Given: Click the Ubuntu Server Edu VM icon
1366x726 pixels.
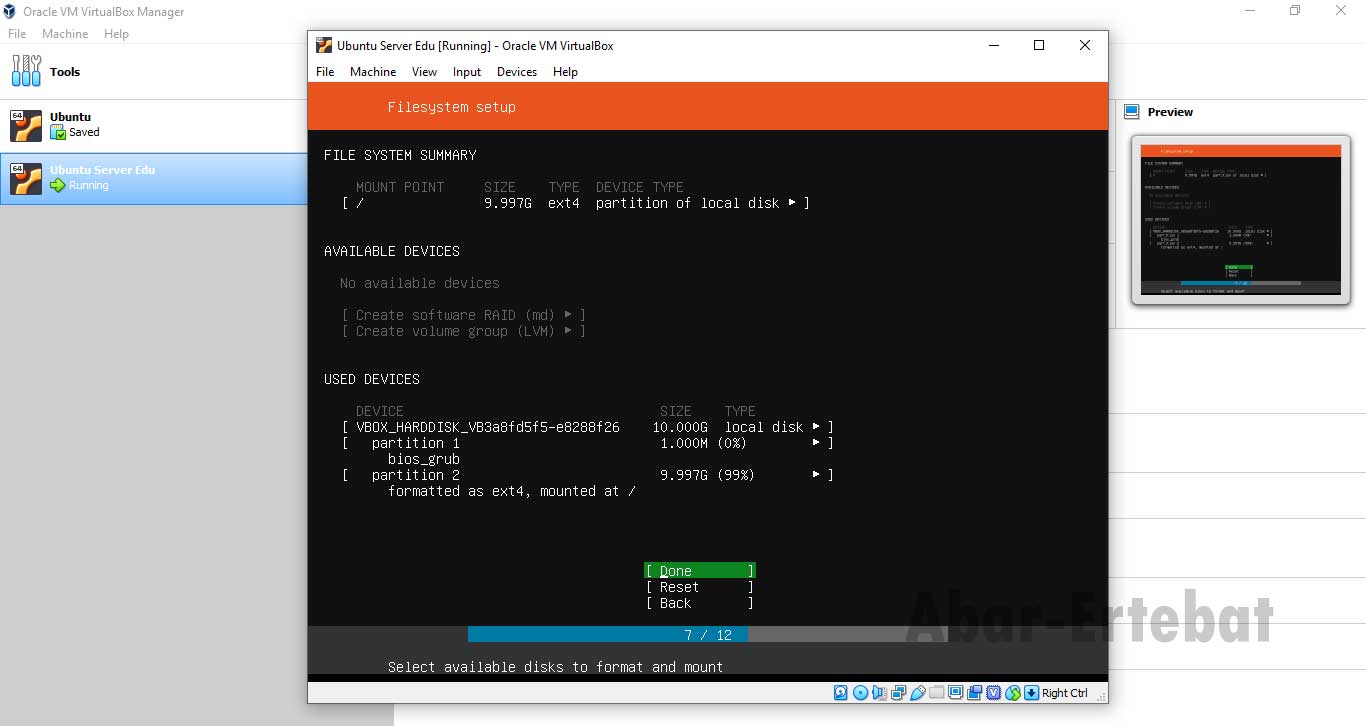Looking at the screenshot, I should (26, 179).
